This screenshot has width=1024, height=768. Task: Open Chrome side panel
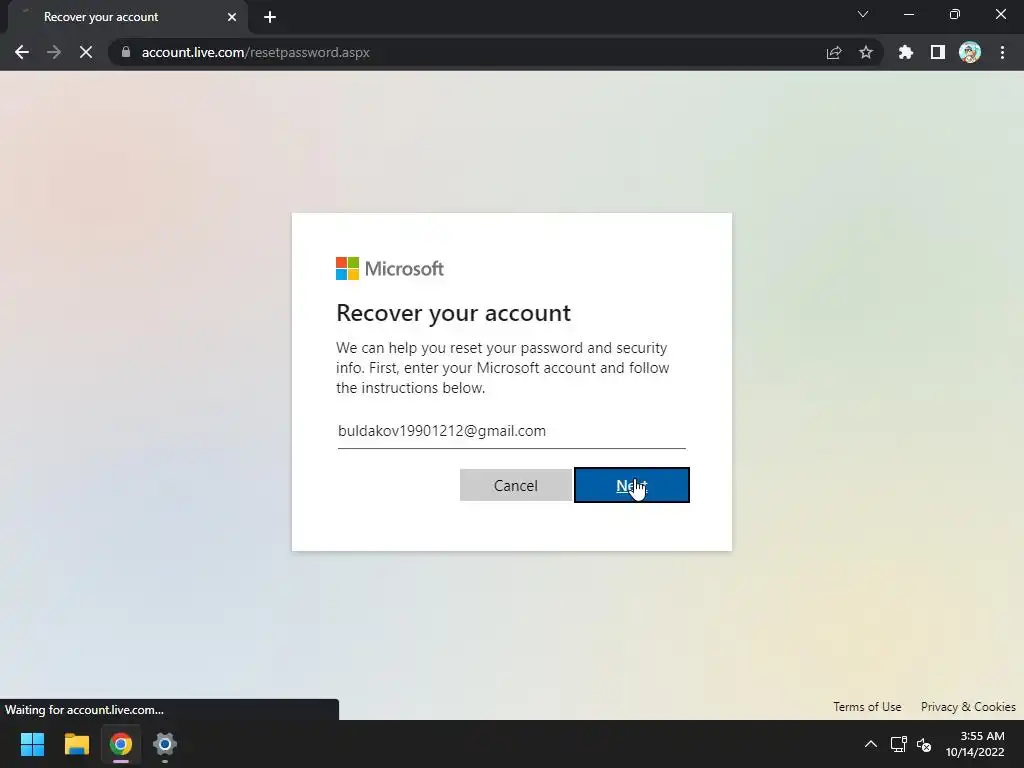point(938,52)
